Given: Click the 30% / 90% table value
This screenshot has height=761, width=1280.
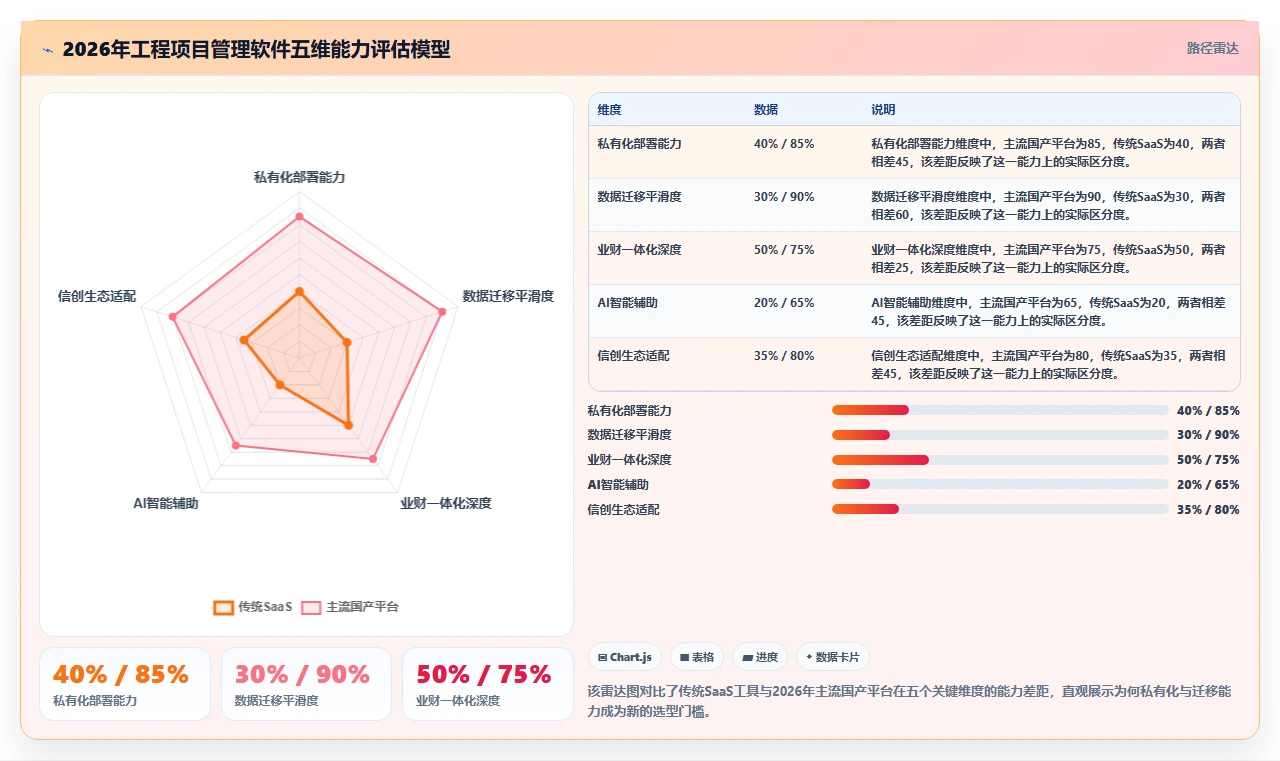Looking at the screenshot, I should click(784, 197).
